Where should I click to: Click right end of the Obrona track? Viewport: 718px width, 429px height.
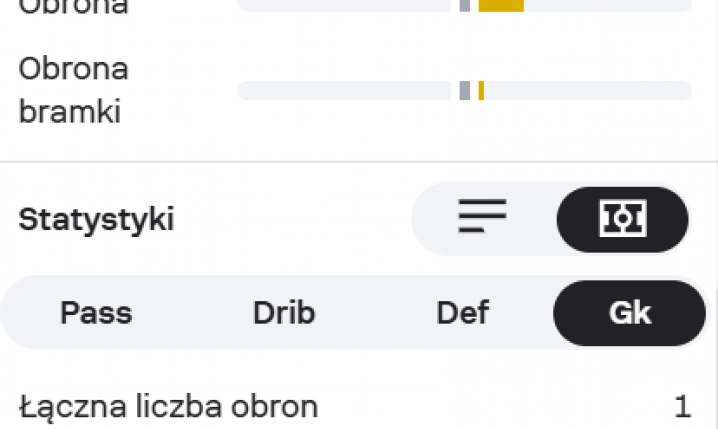685,5
